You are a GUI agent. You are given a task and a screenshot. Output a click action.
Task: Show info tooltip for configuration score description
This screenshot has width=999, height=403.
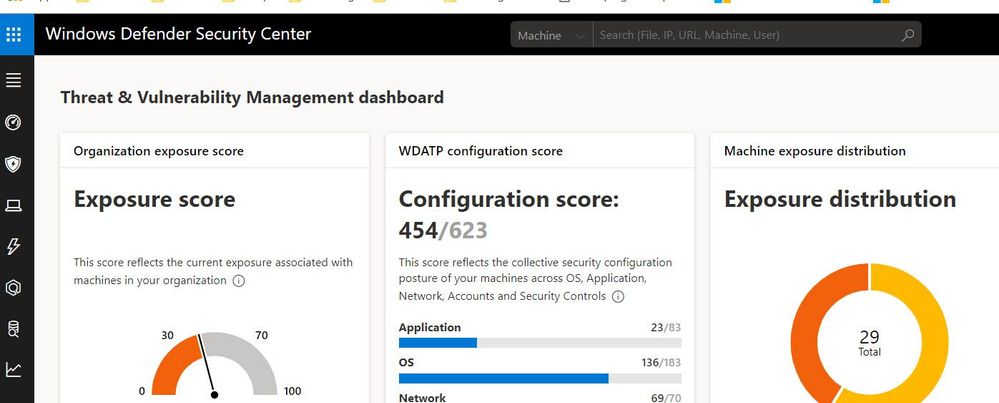pos(617,297)
